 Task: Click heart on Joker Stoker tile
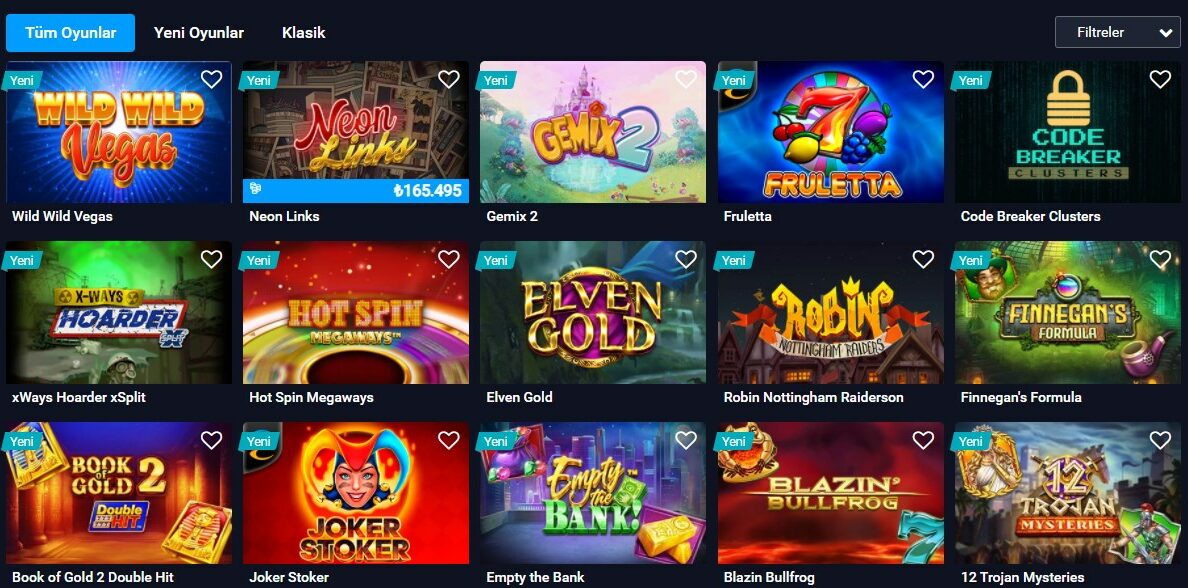pos(449,439)
